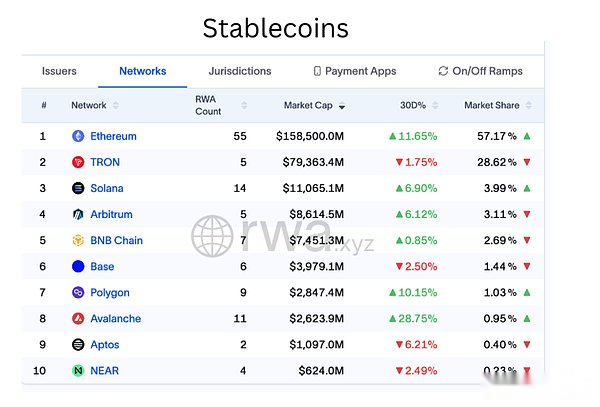The image size is (600, 407).
Task: Open the Ethereum network link
Action: pyautogui.click(x=113, y=136)
